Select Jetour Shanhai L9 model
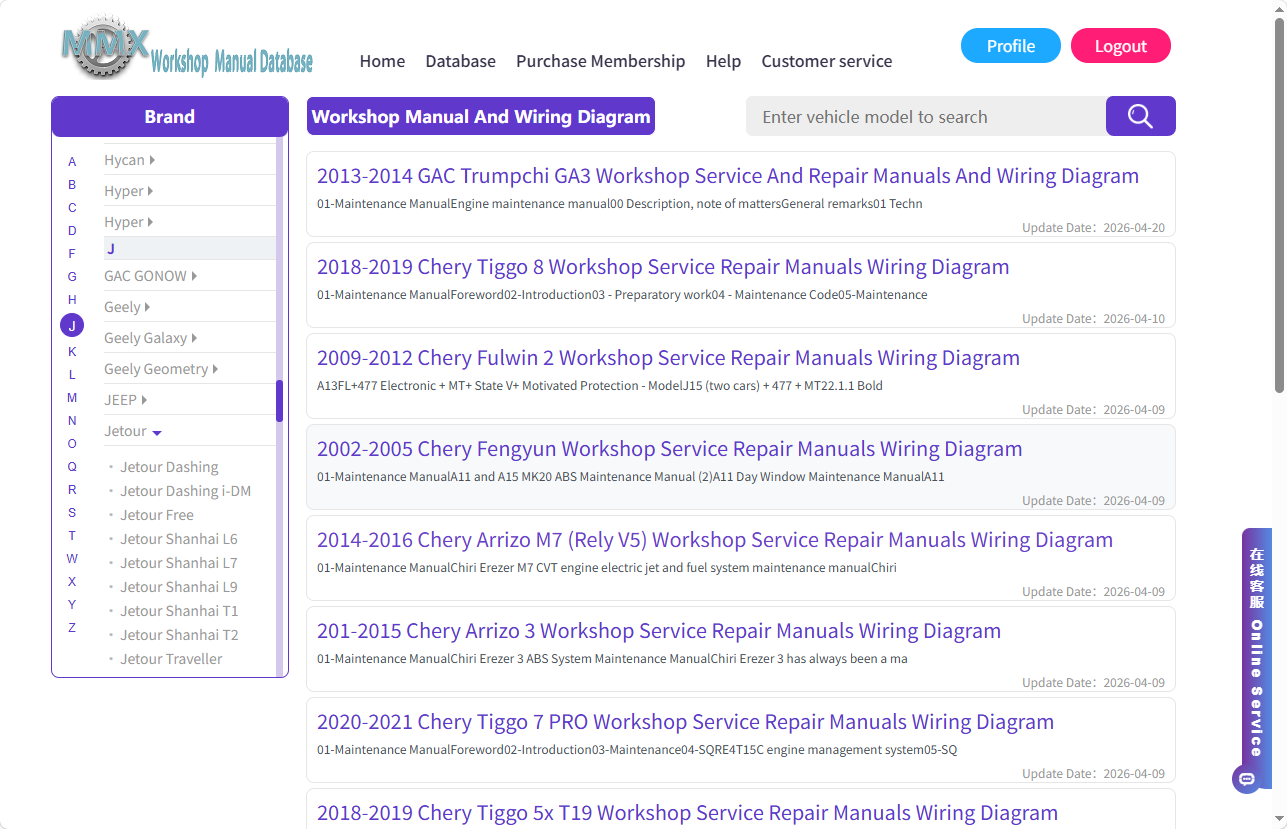 [179, 587]
